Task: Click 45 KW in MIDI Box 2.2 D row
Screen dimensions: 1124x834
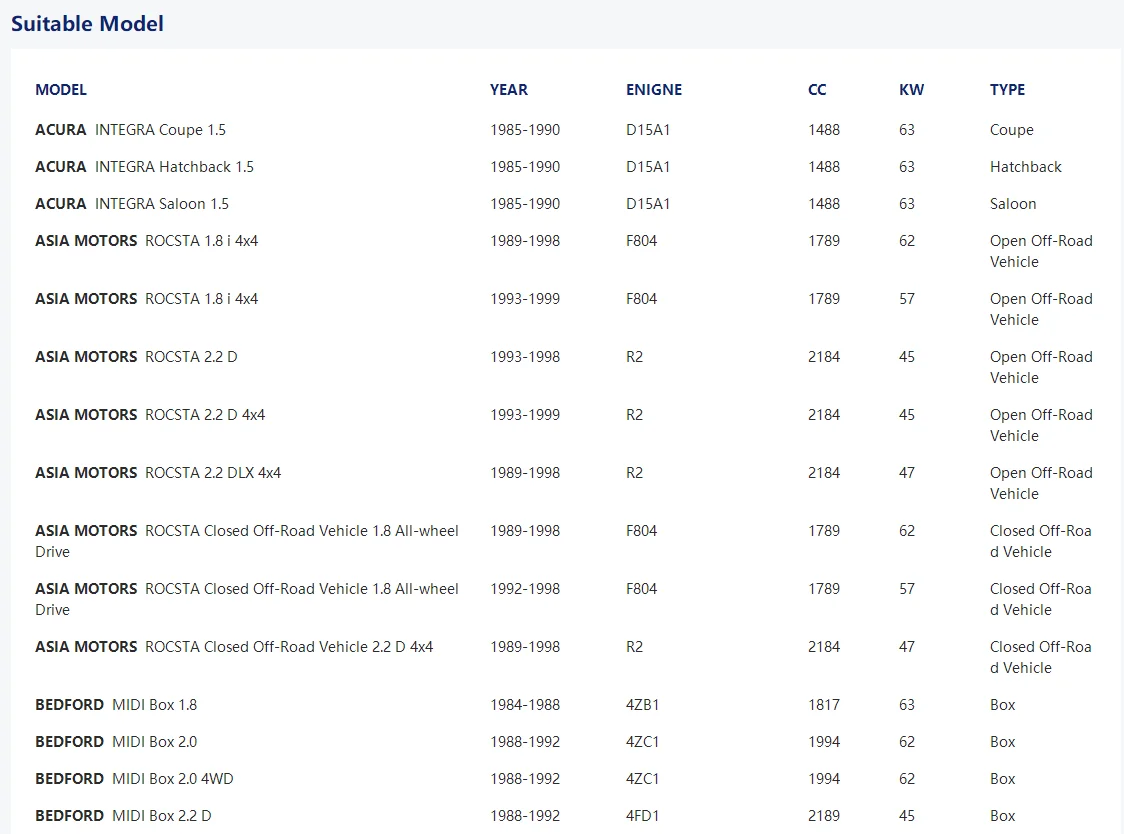Action: pos(907,815)
